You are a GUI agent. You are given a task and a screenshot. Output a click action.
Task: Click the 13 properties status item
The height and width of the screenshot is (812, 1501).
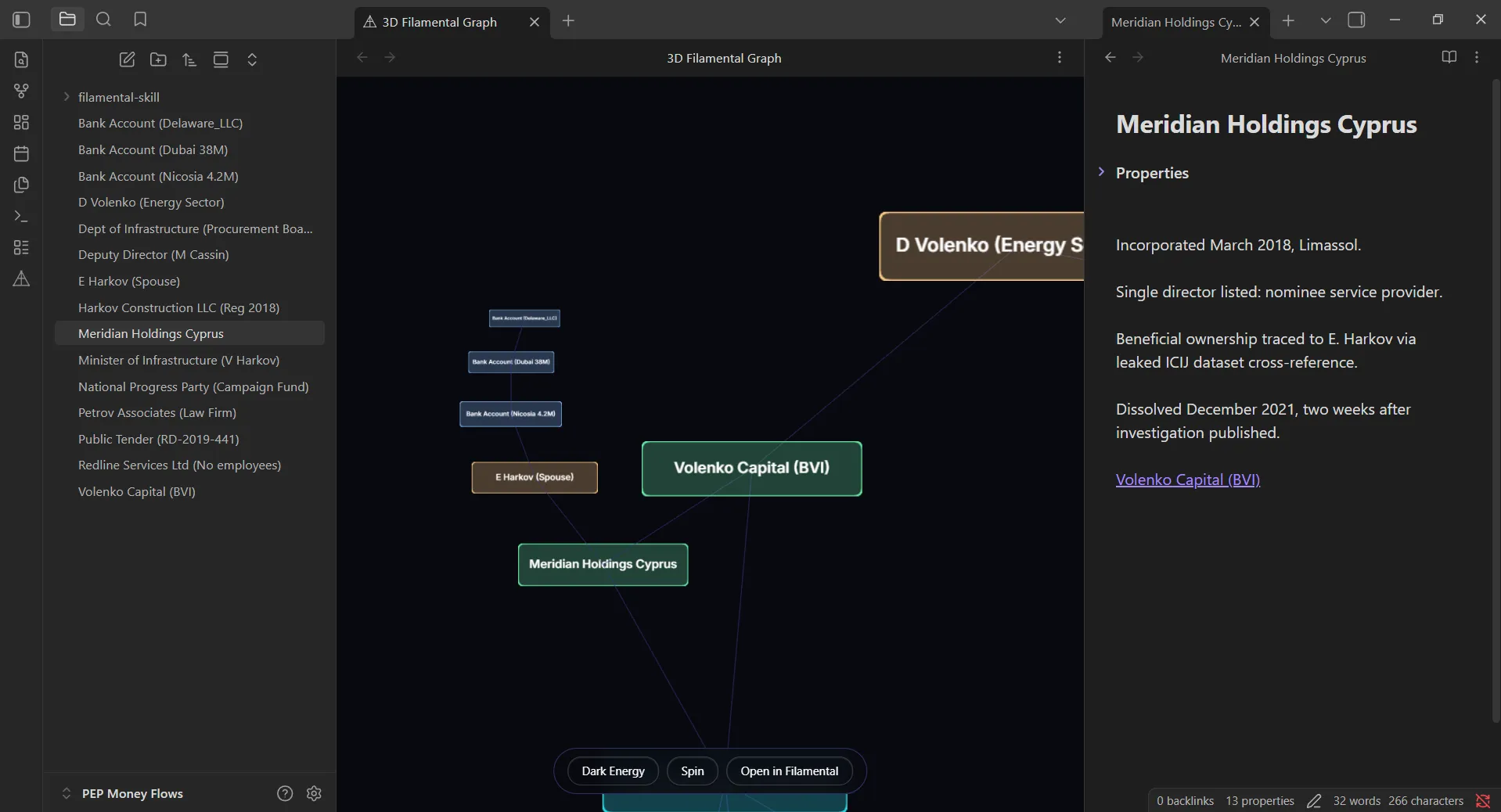point(1260,801)
